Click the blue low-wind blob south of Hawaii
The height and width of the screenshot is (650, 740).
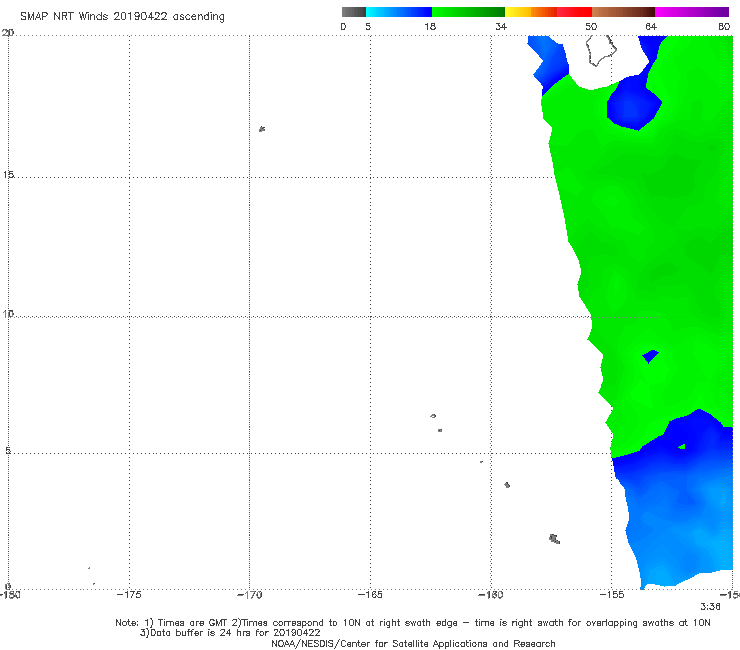tap(633, 103)
